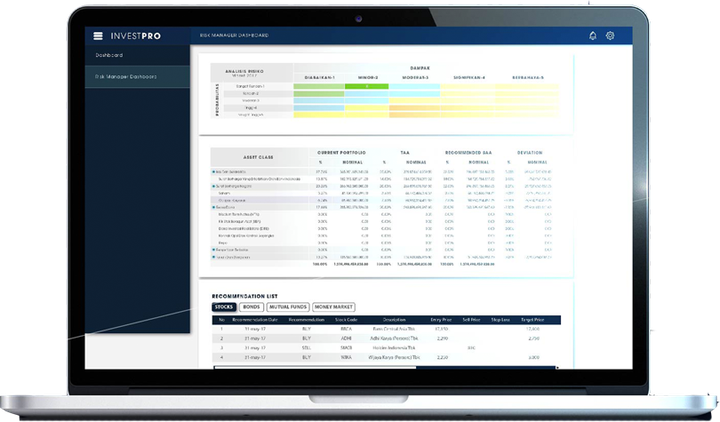Expand the first asset class row bullet
The width and height of the screenshot is (720, 422).
214,172
